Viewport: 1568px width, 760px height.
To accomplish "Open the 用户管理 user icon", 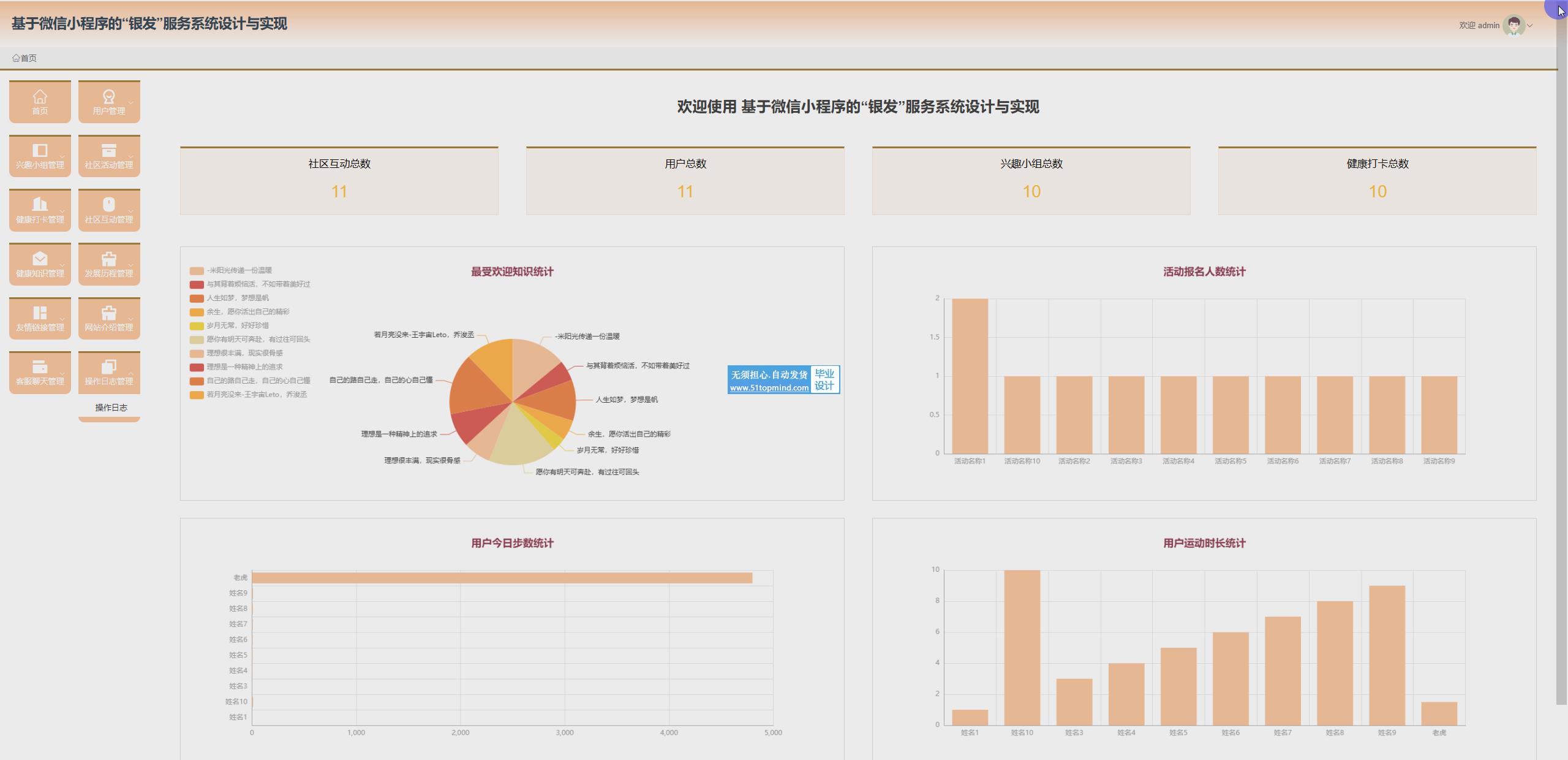I will coord(108,97).
